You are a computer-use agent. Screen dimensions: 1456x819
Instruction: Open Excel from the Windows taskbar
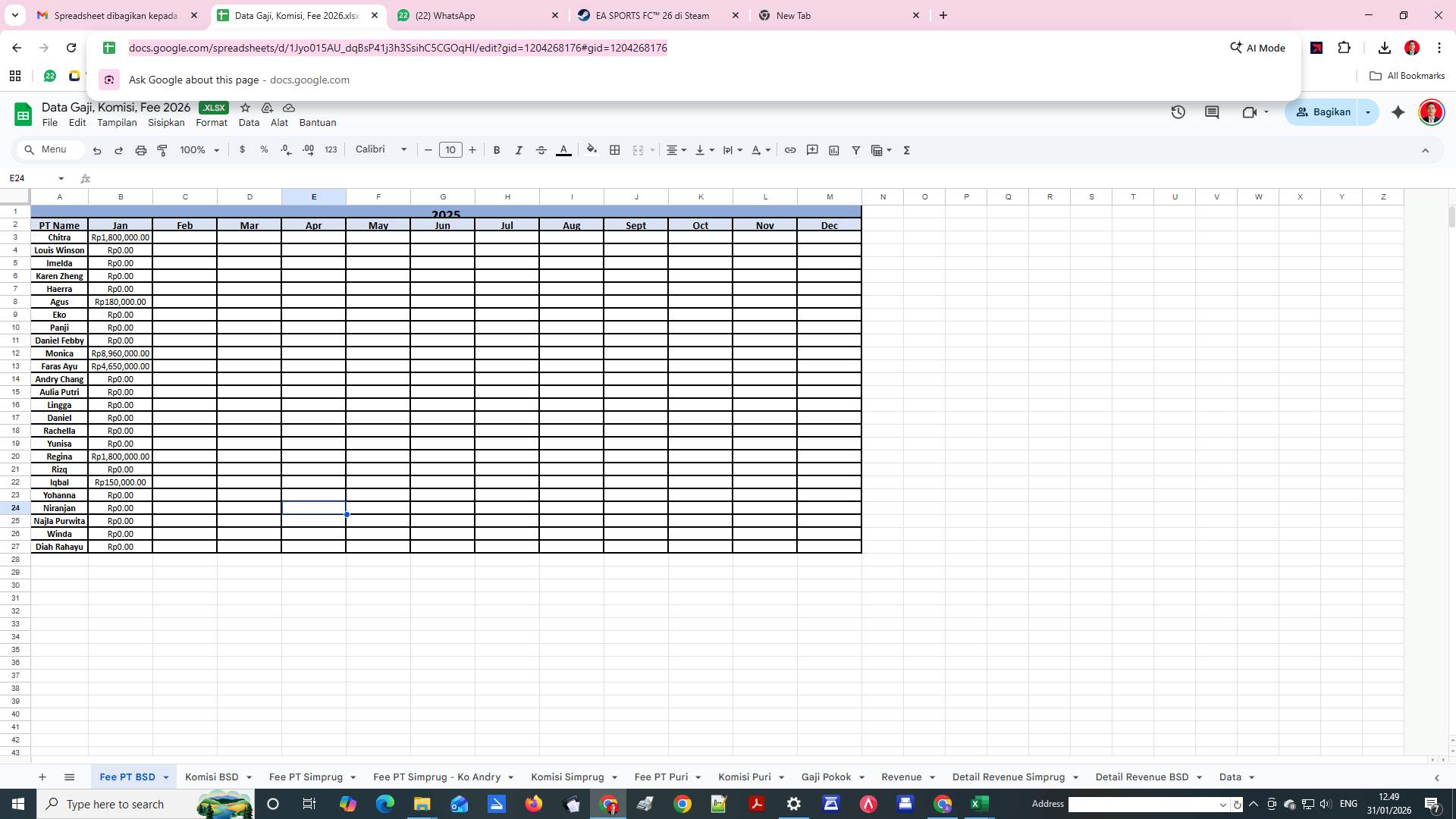979,804
